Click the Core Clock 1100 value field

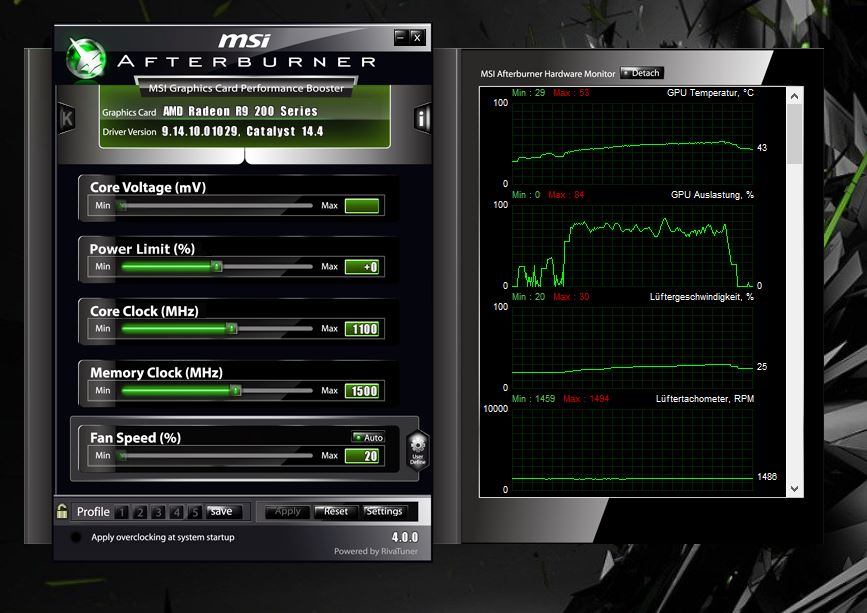coord(362,329)
